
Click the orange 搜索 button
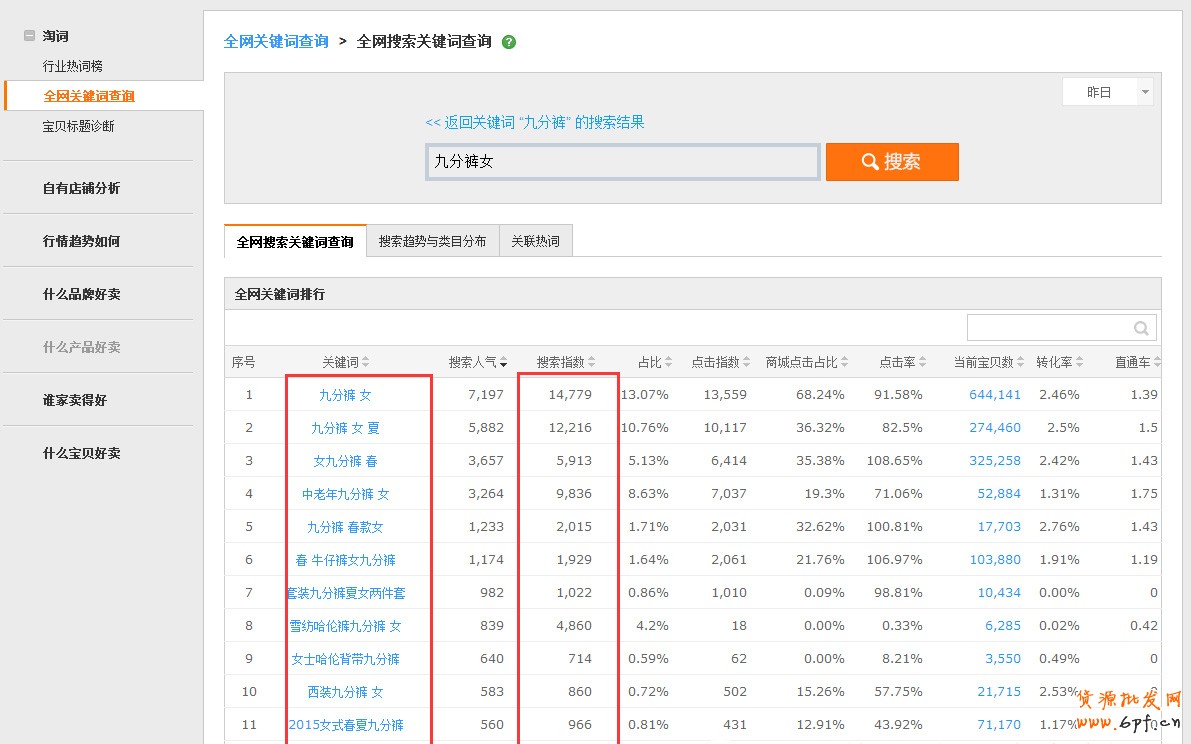pyautogui.click(x=891, y=161)
